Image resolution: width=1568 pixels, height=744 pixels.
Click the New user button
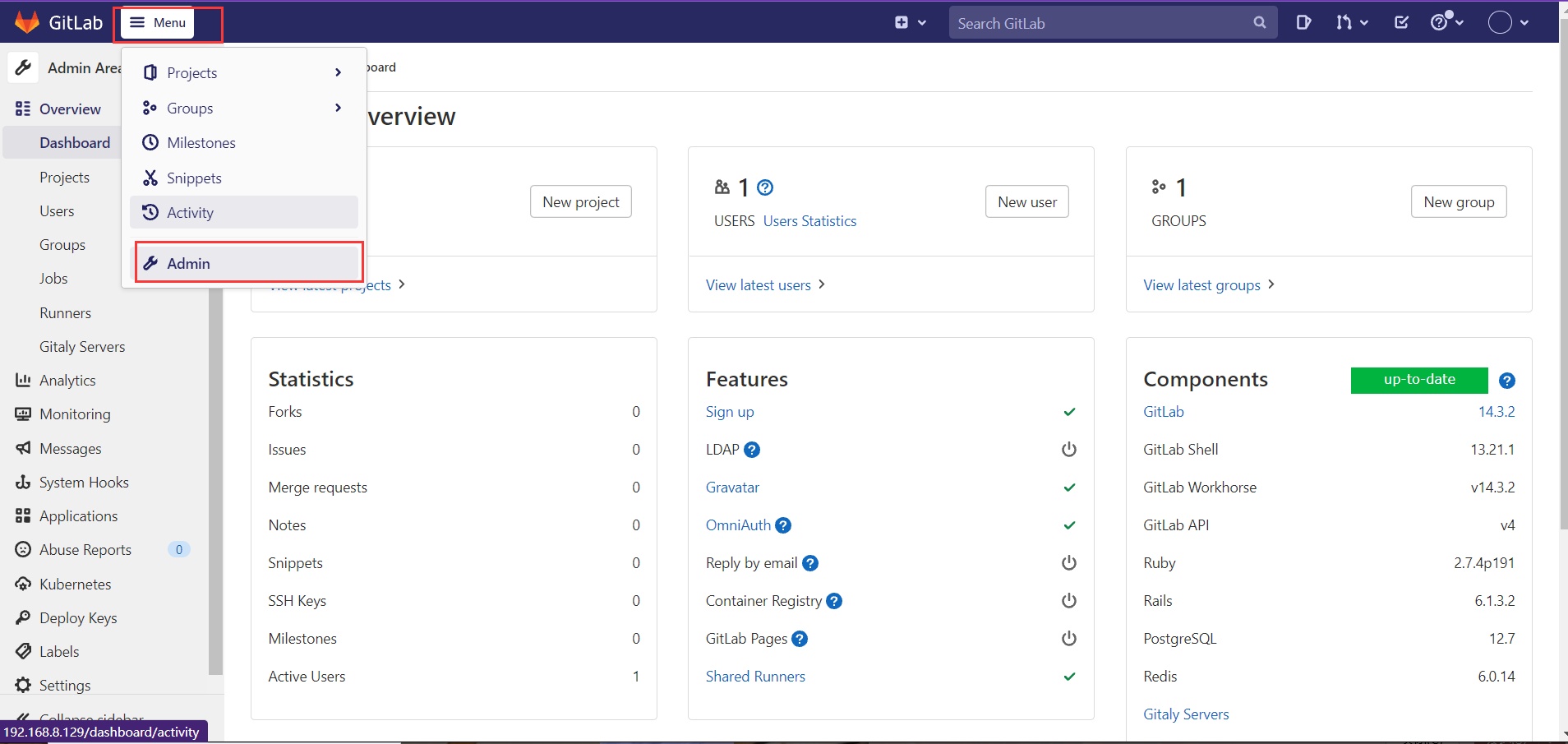click(1027, 201)
